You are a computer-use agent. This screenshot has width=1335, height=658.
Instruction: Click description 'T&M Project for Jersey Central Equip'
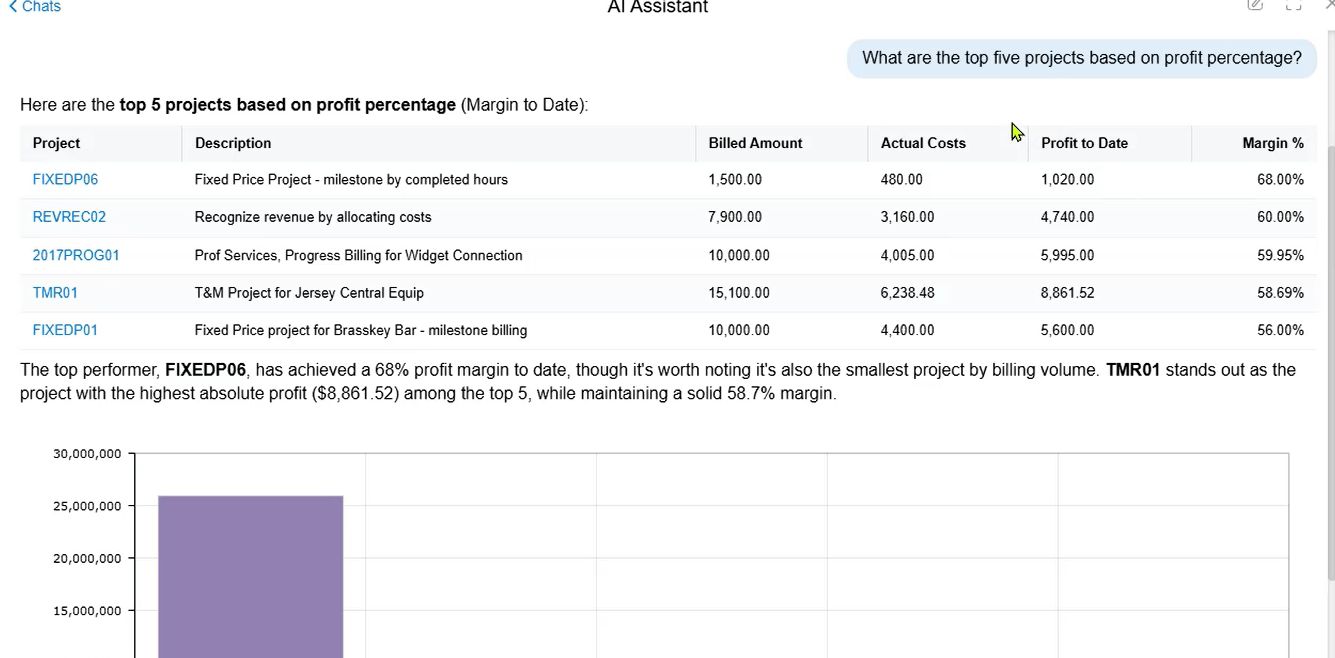click(x=309, y=293)
